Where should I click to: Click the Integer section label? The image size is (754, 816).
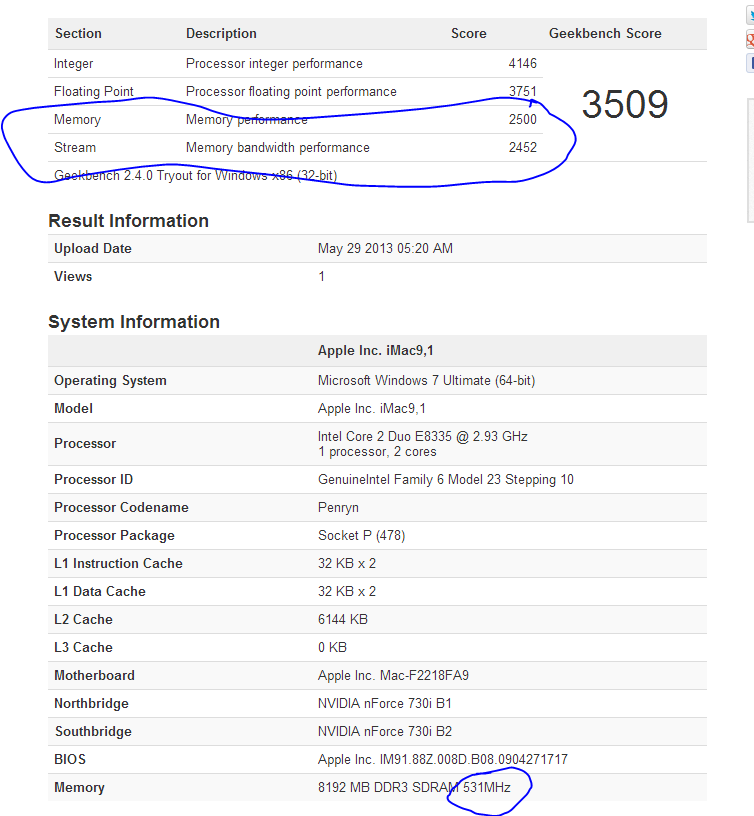pyautogui.click(x=73, y=63)
